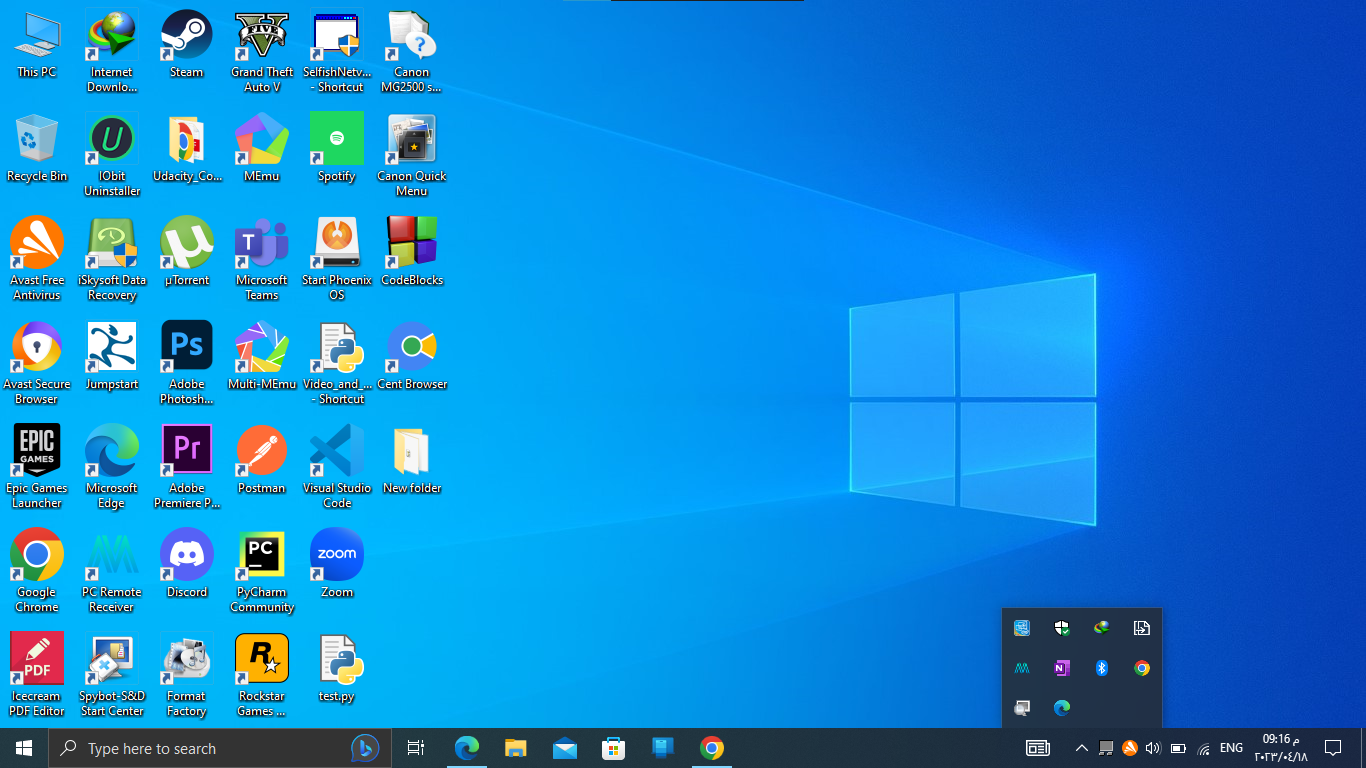The image size is (1366, 768).
Task: Select the MEmu emulator icon
Action: 262,149
